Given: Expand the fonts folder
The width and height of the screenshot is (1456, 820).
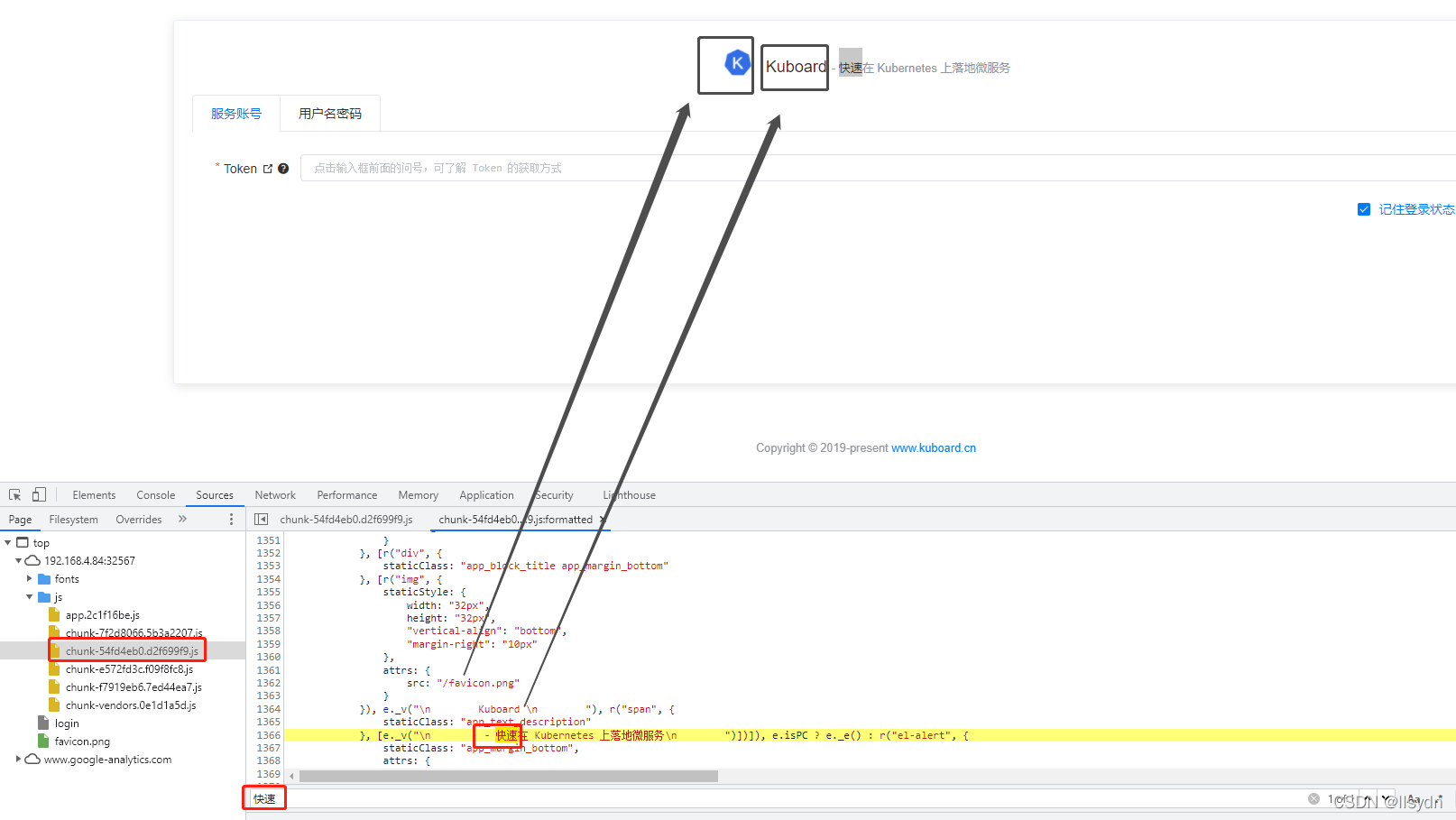Looking at the screenshot, I should click(30, 579).
